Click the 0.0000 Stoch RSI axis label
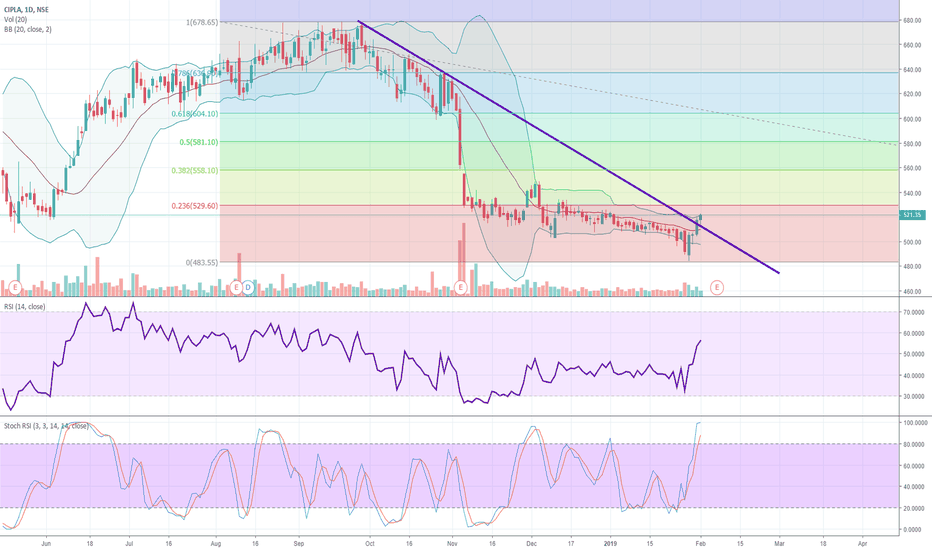This screenshot has height=550, width=932. tap(913, 530)
